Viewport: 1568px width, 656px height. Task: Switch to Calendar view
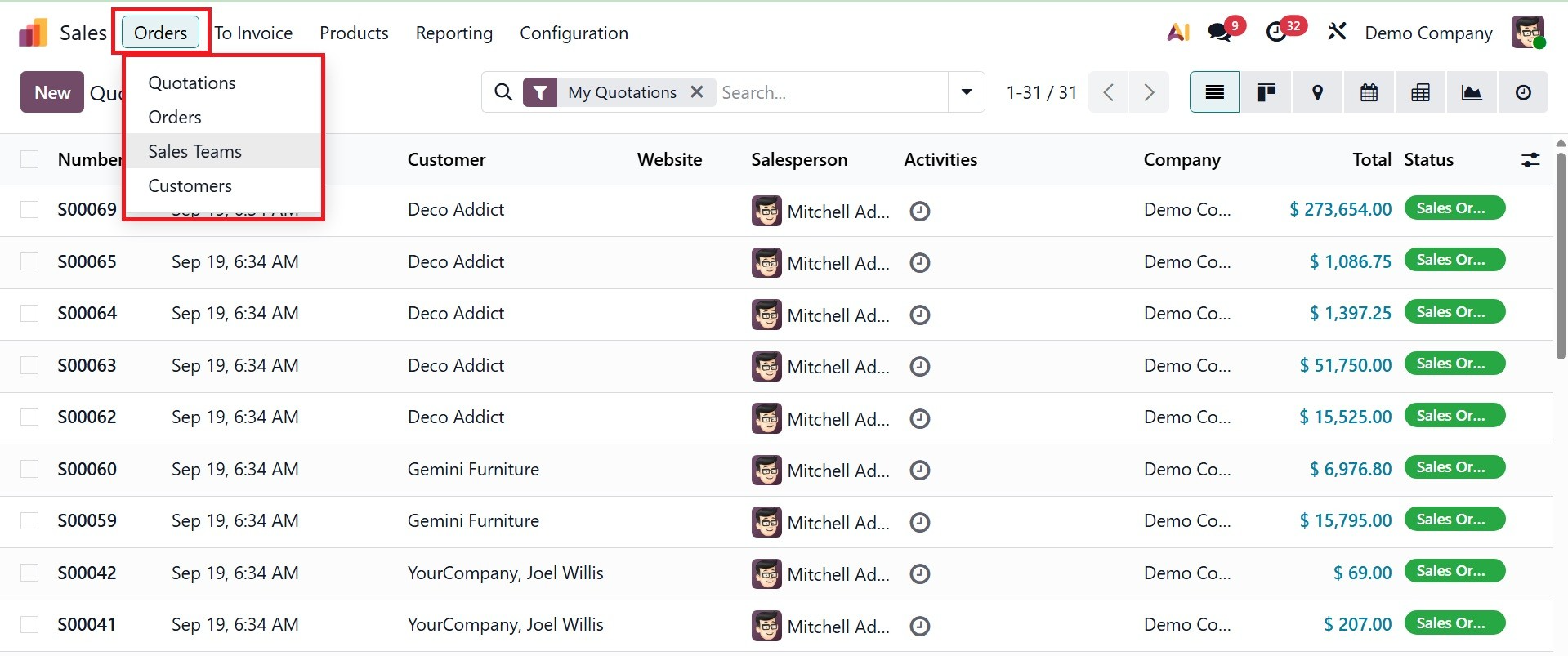pyautogui.click(x=1369, y=92)
